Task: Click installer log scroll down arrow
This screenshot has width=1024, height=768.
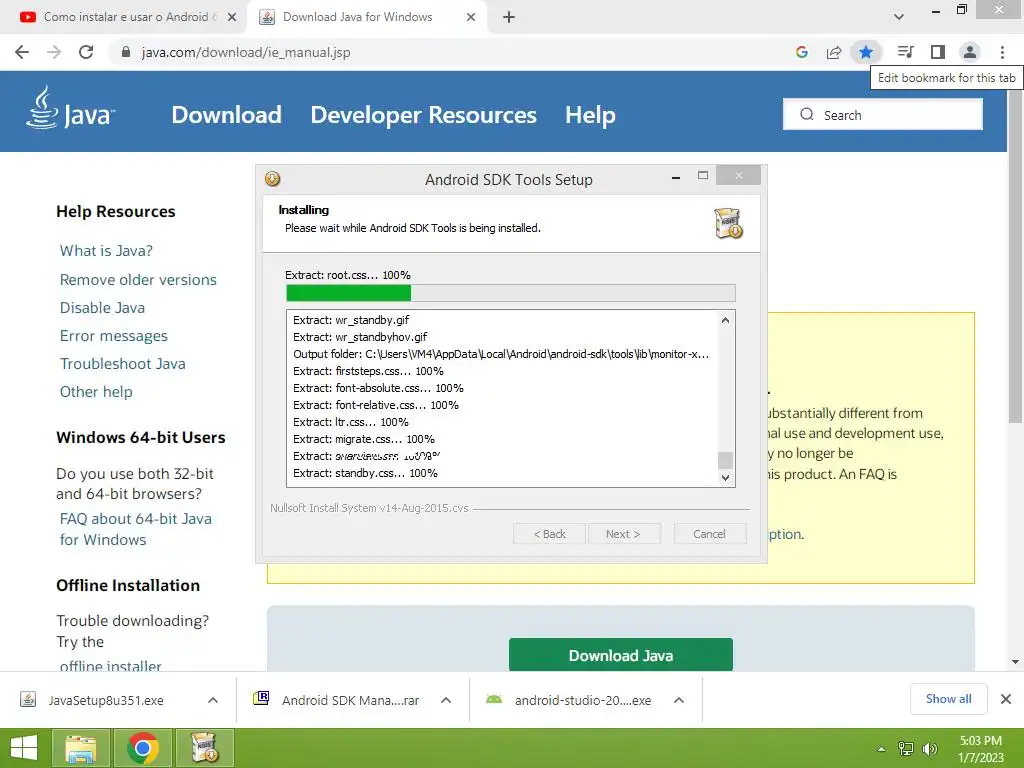Action: (725, 477)
